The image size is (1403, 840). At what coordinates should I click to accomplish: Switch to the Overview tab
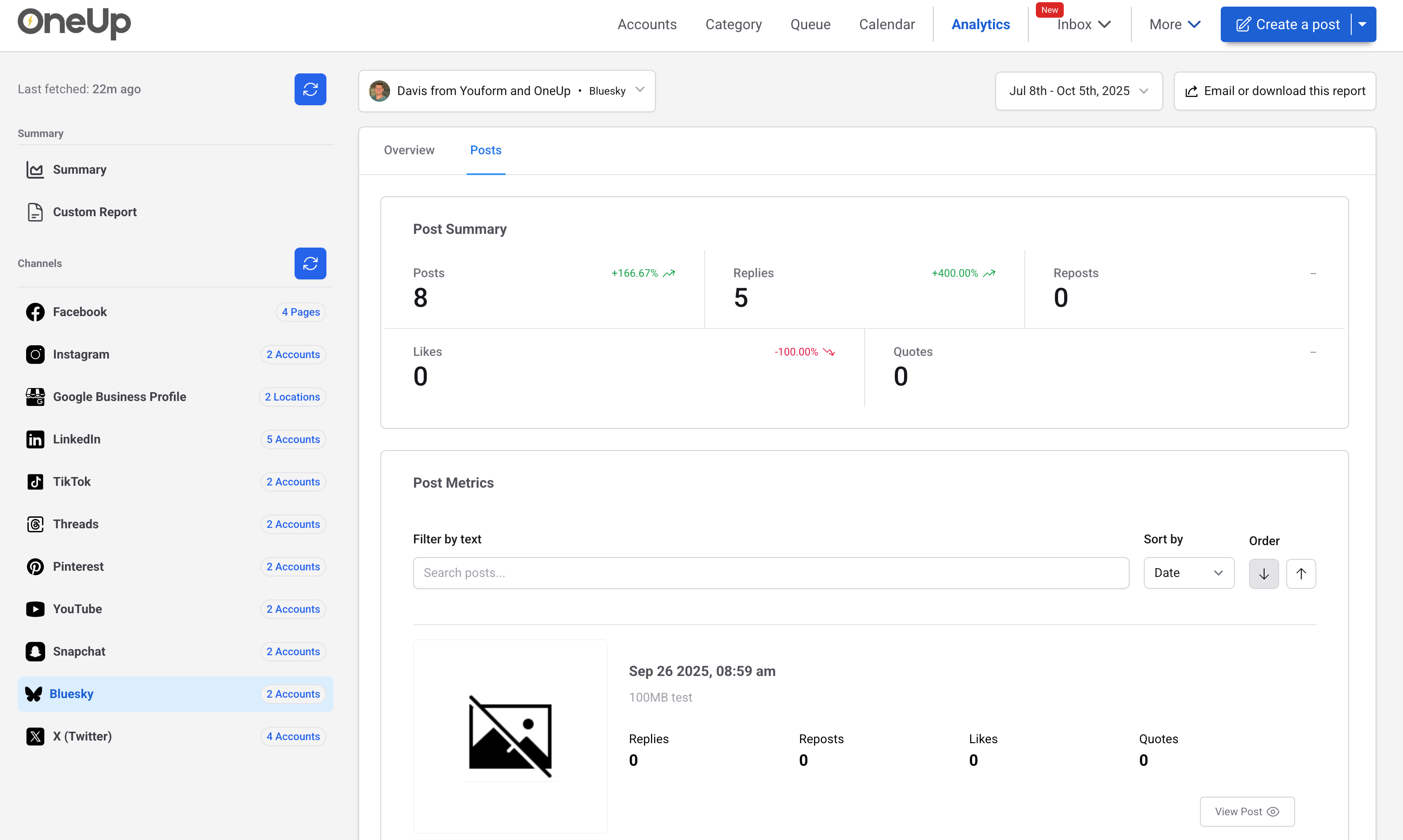pos(409,150)
